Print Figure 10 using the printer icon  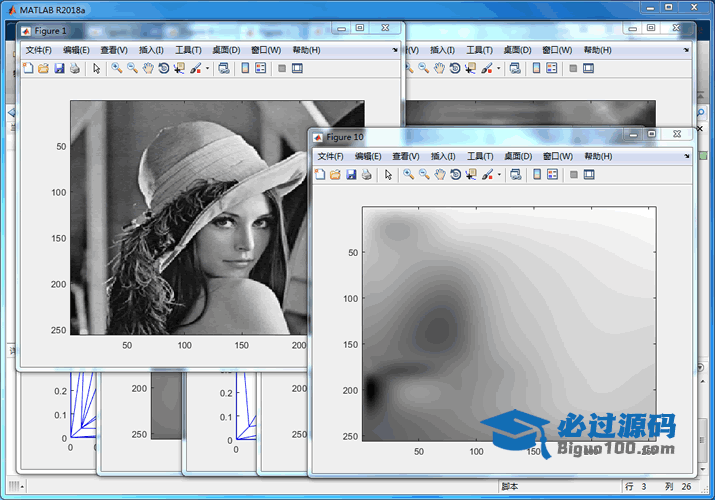click(367, 175)
